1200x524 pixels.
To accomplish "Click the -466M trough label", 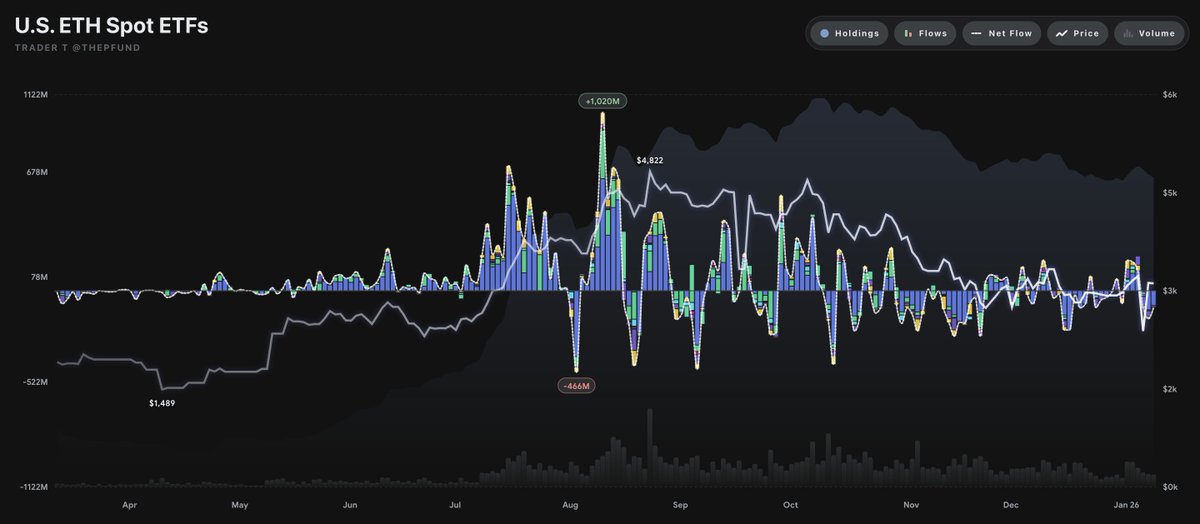I will click(x=577, y=385).
